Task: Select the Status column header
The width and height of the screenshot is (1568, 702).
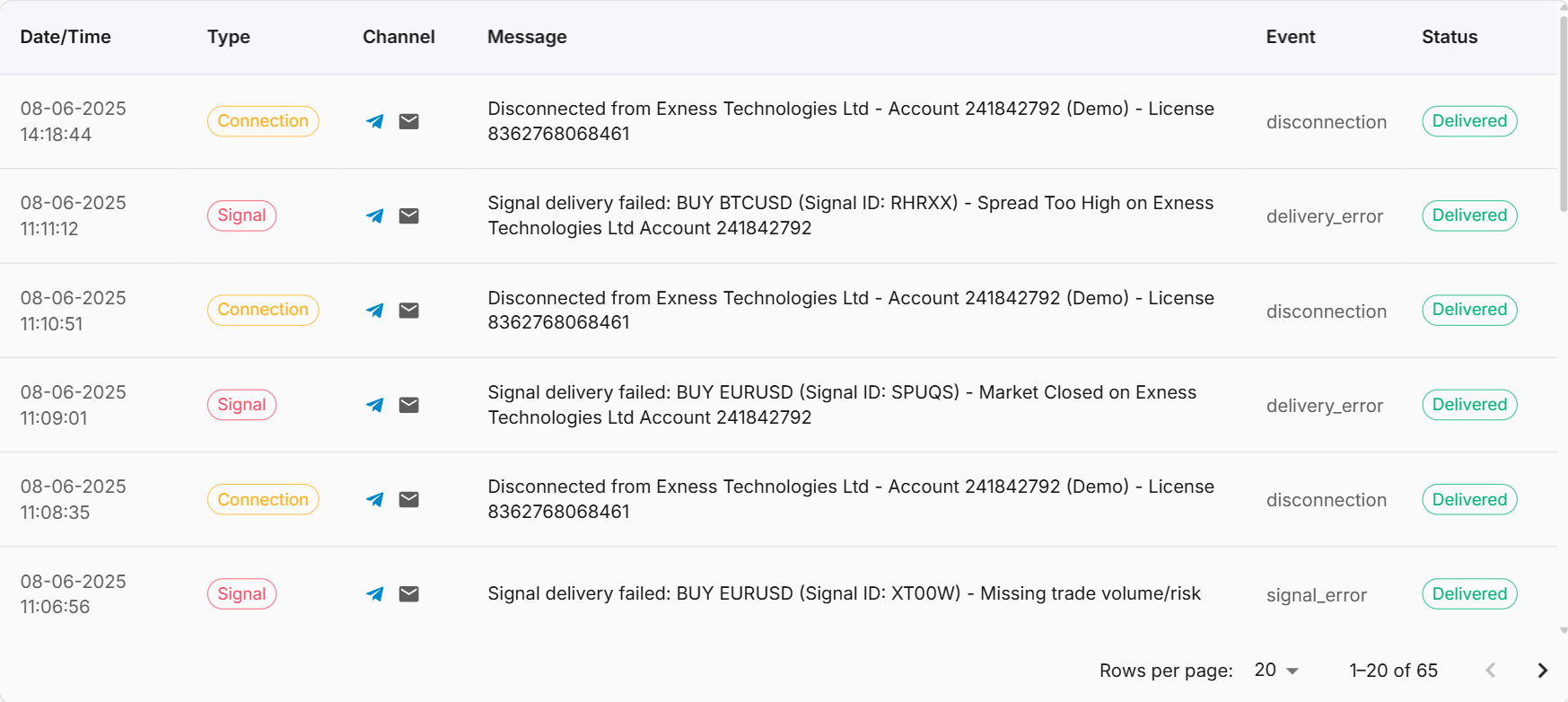Action: click(x=1449, y=37)
